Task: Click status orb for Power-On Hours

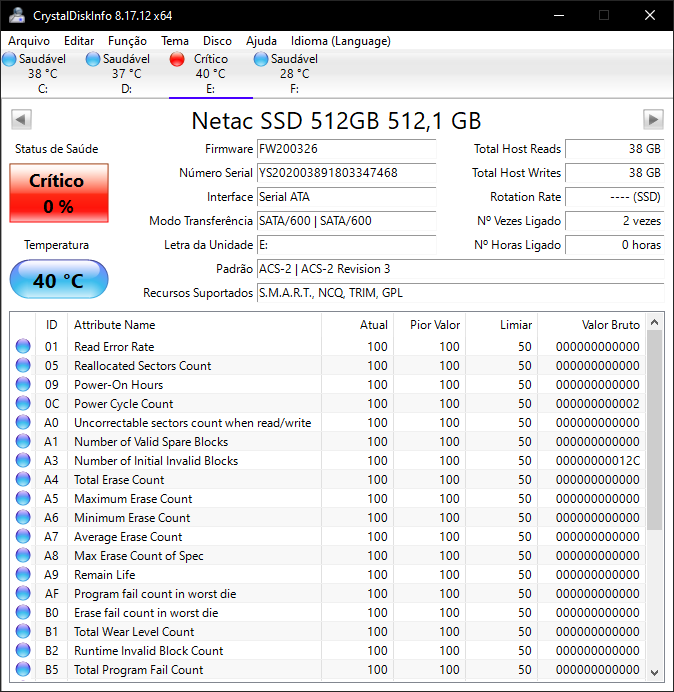Action: (23, 384)
